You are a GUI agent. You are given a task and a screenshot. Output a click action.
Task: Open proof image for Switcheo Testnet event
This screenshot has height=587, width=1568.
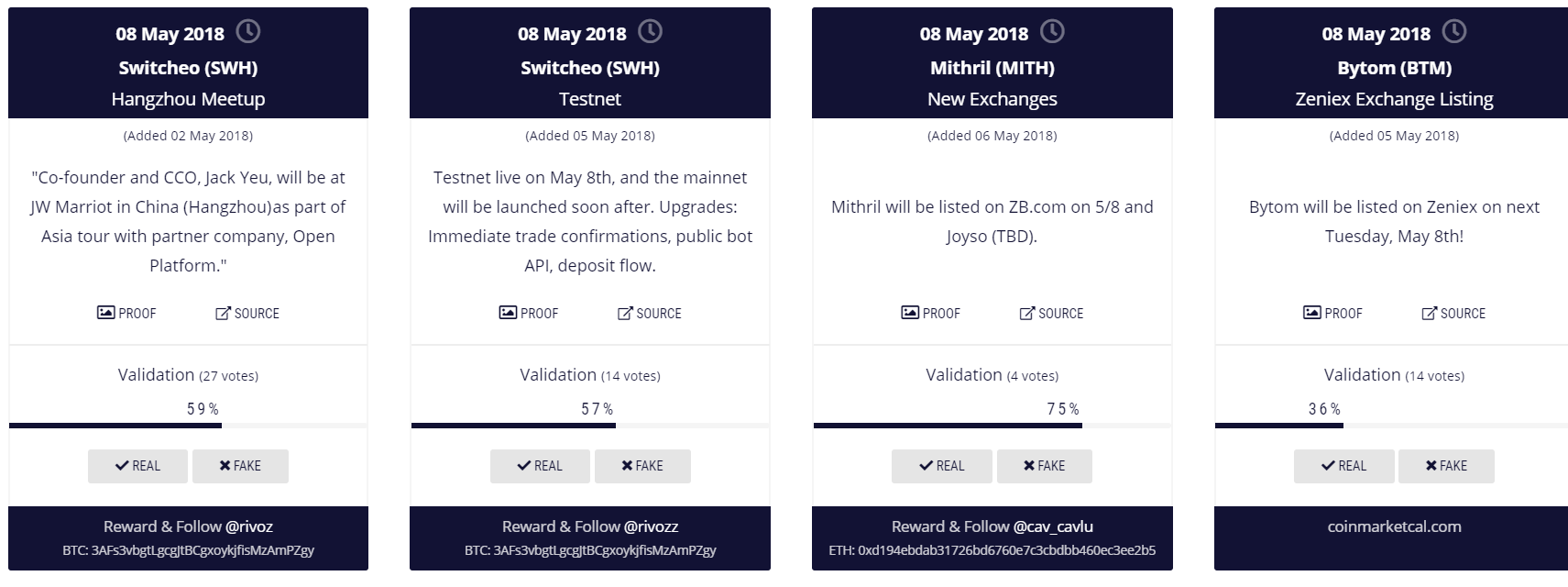click(529, 314)
